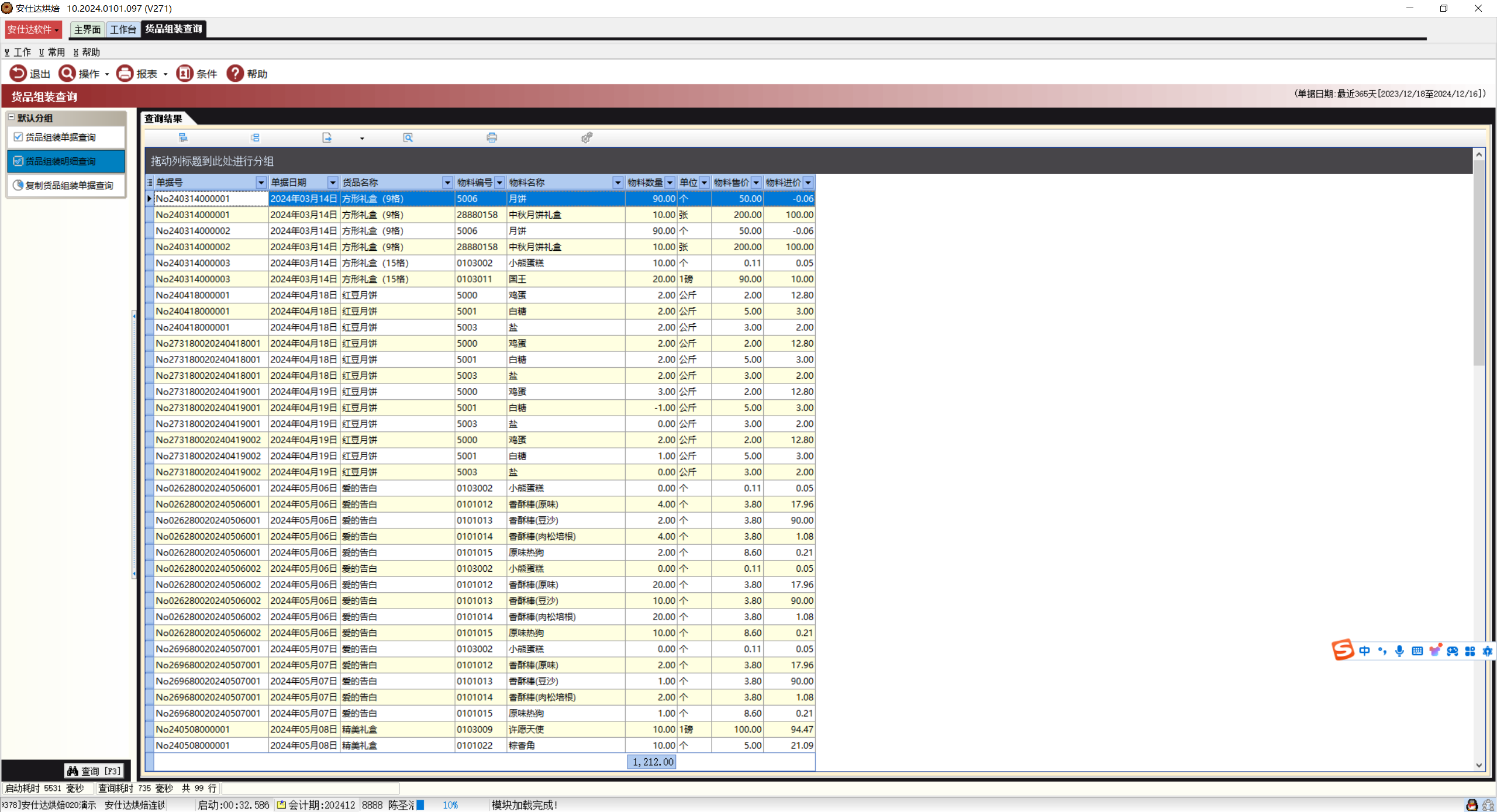The width and height of the screenshot is (1497, 812).
Task: Open the 安仕达软件 red menu button
Action: point(33,29)
